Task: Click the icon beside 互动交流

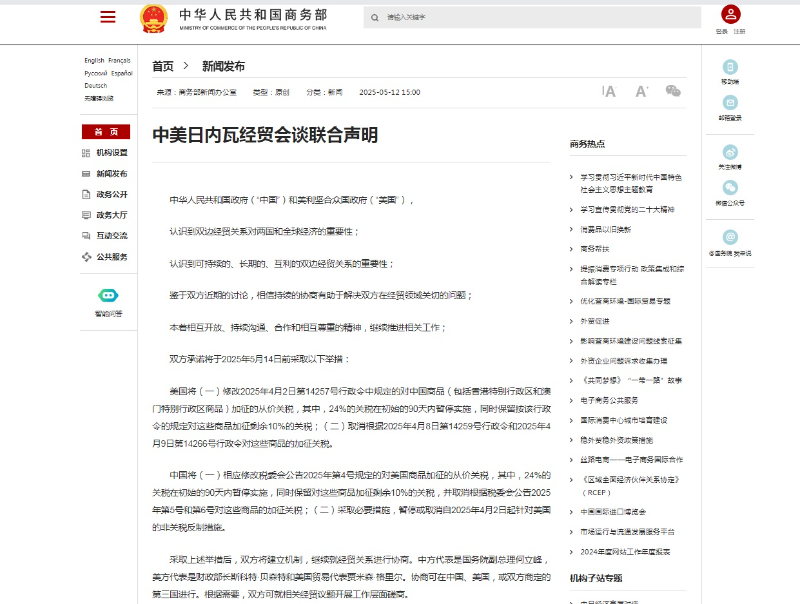Action: coord(86,236)
